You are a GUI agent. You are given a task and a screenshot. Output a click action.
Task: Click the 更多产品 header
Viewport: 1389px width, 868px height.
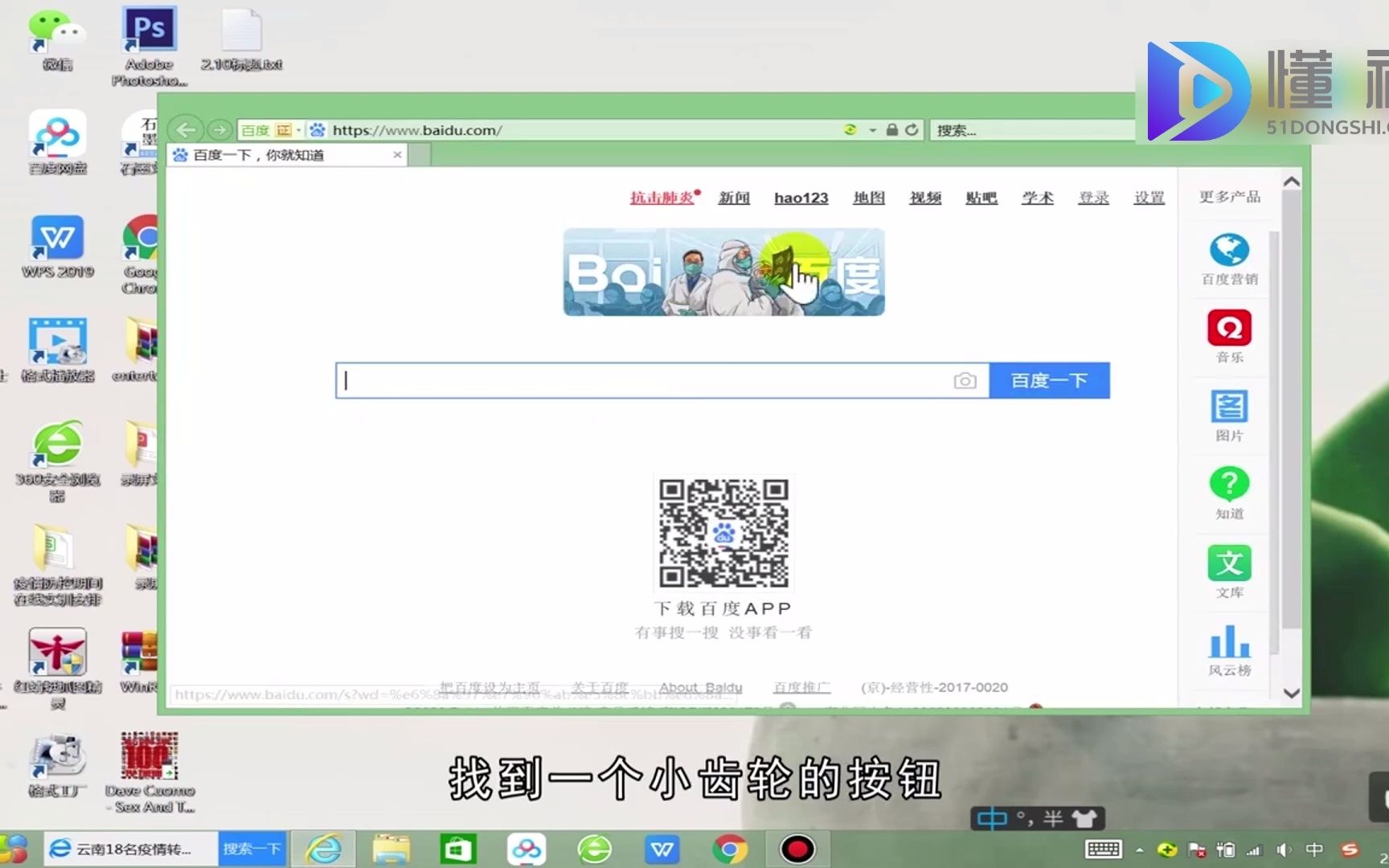[1230, 197]
